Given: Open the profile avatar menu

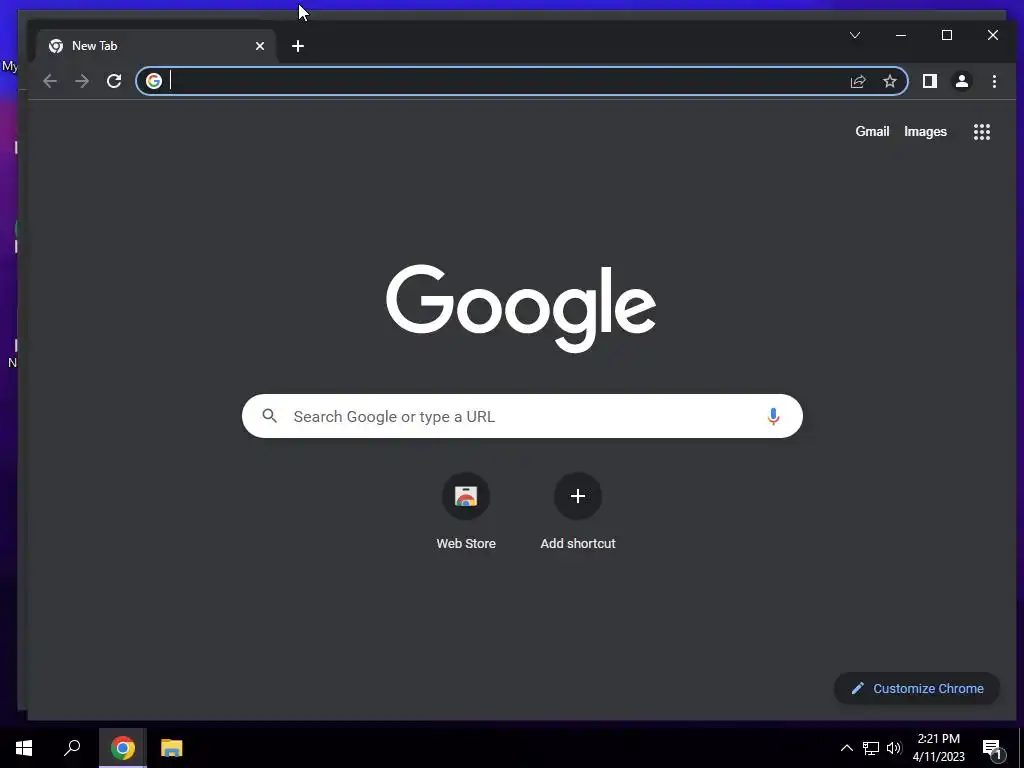Looking at the screenshot, I should [x=962, y=81].
